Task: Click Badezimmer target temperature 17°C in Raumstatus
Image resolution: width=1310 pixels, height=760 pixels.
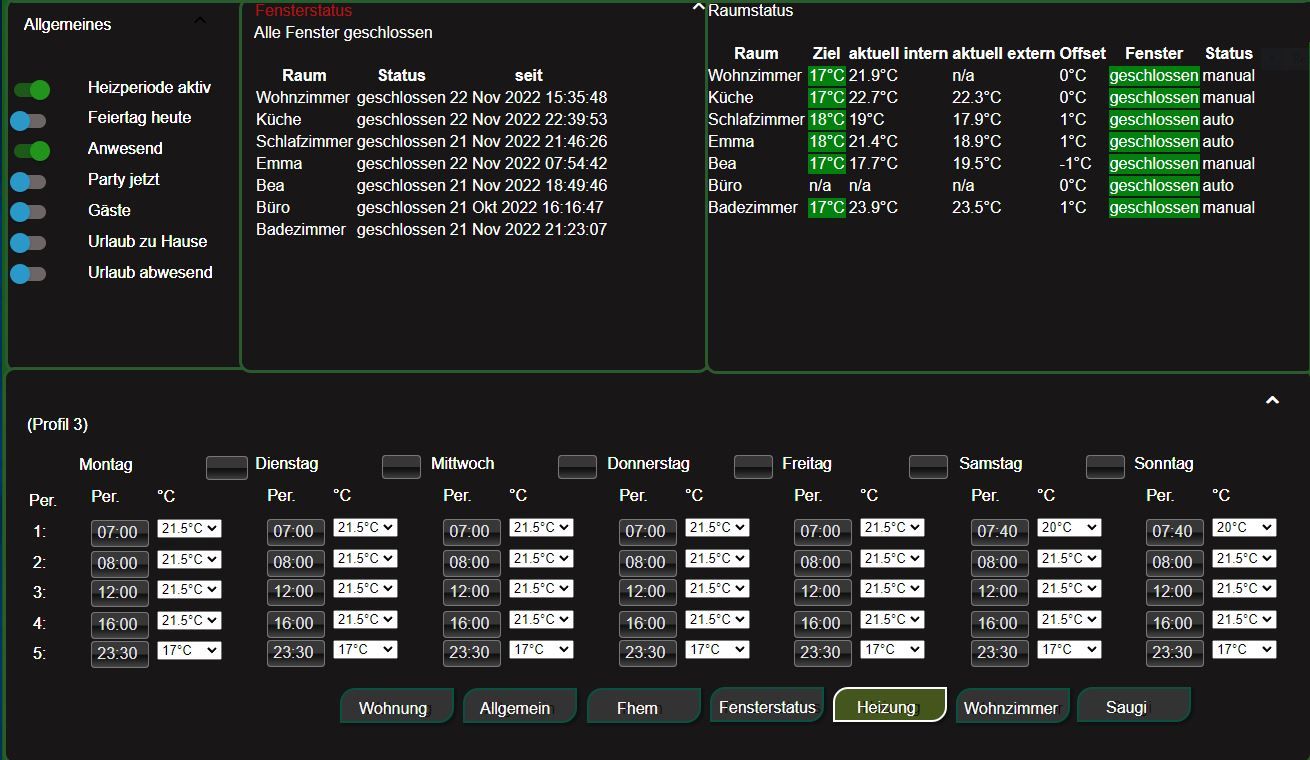Action: [x=827, y=208]
